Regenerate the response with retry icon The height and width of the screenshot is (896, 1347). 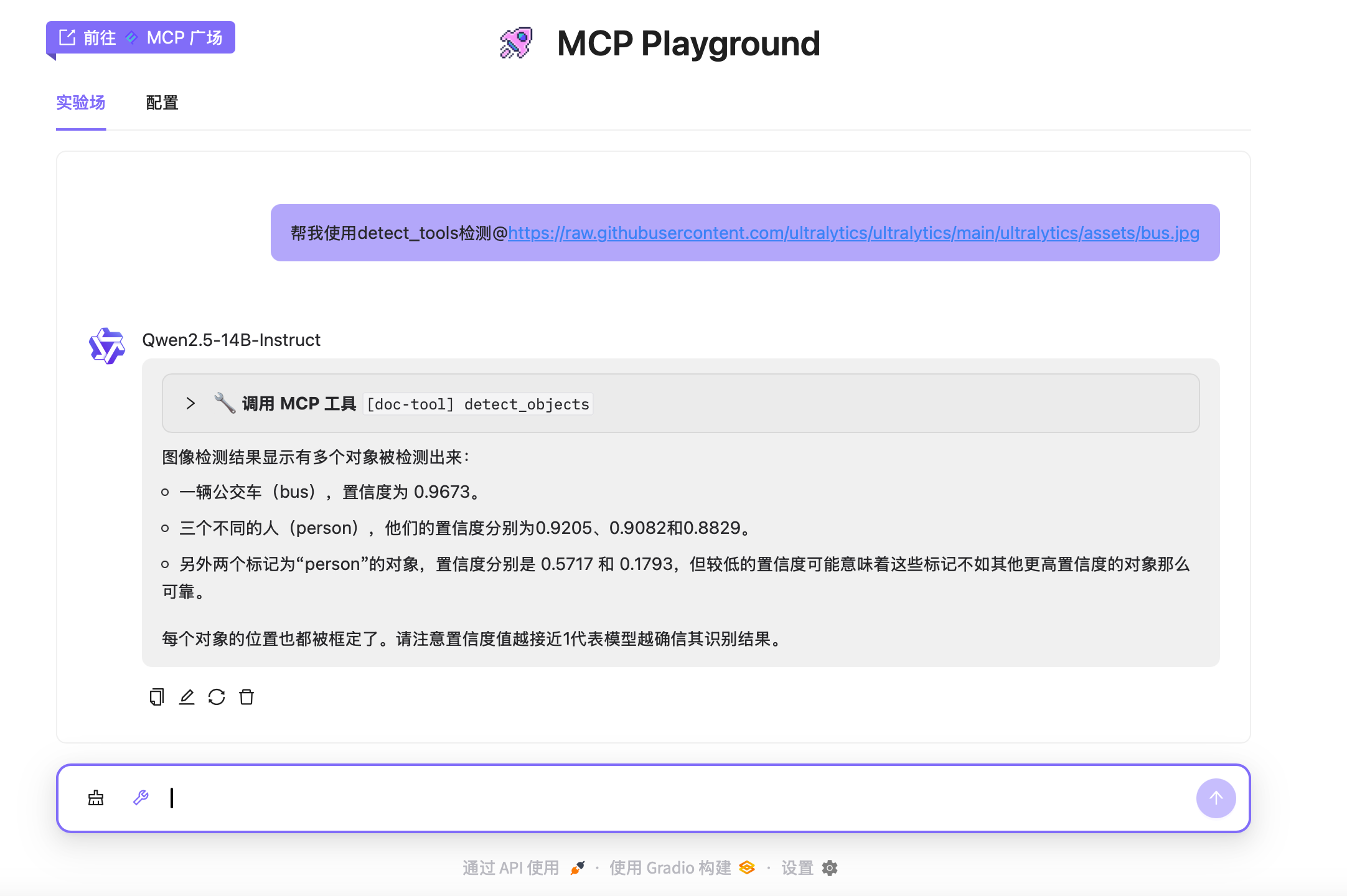217,697
